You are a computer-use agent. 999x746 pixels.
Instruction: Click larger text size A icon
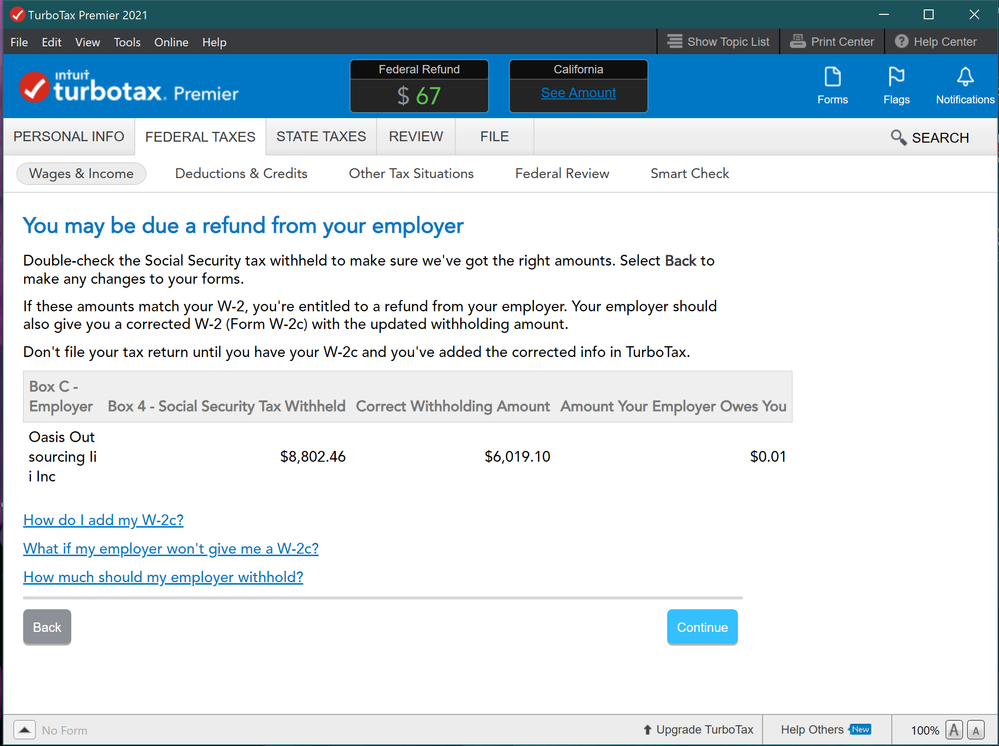click(x=954, y=730)
